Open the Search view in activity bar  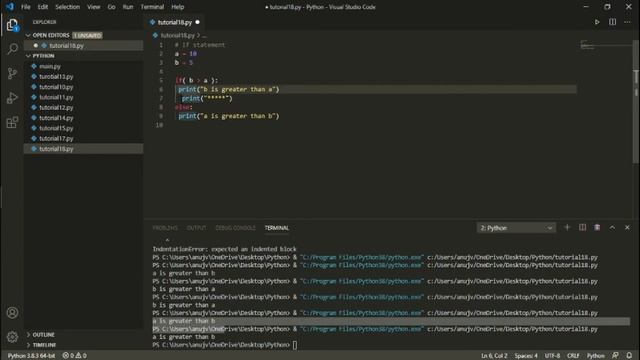pyautogui.click(x=12, y=49)
